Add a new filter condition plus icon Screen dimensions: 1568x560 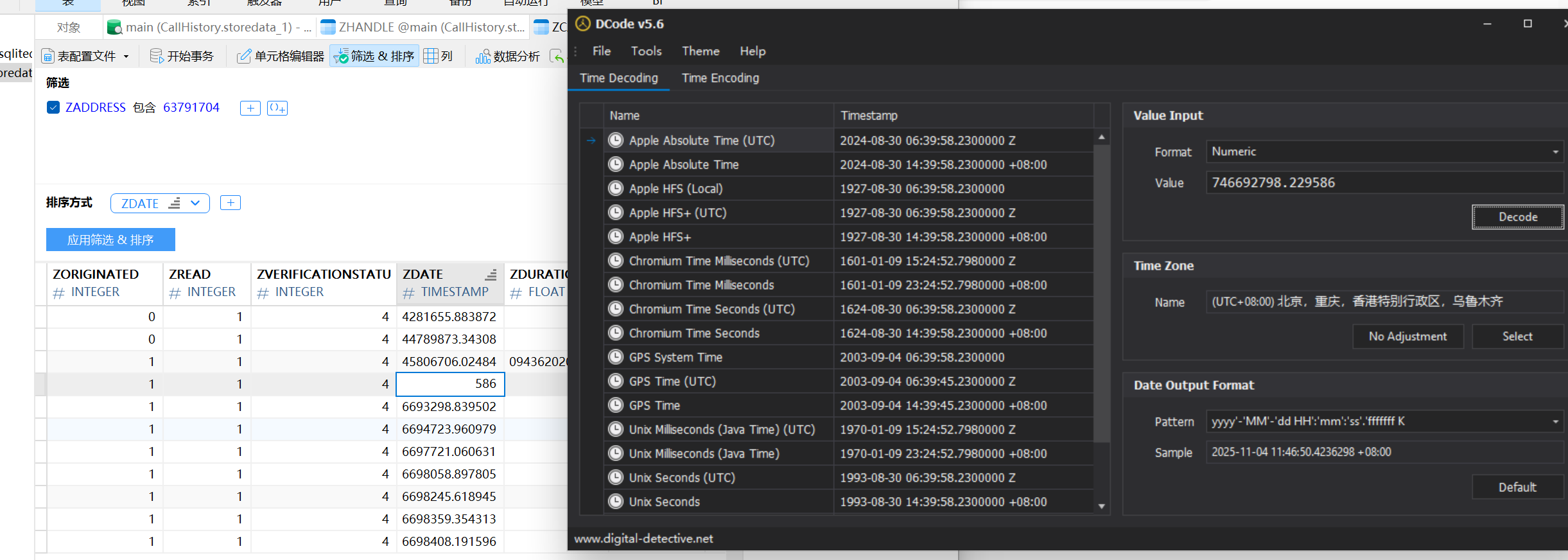(x=250, y=108)
